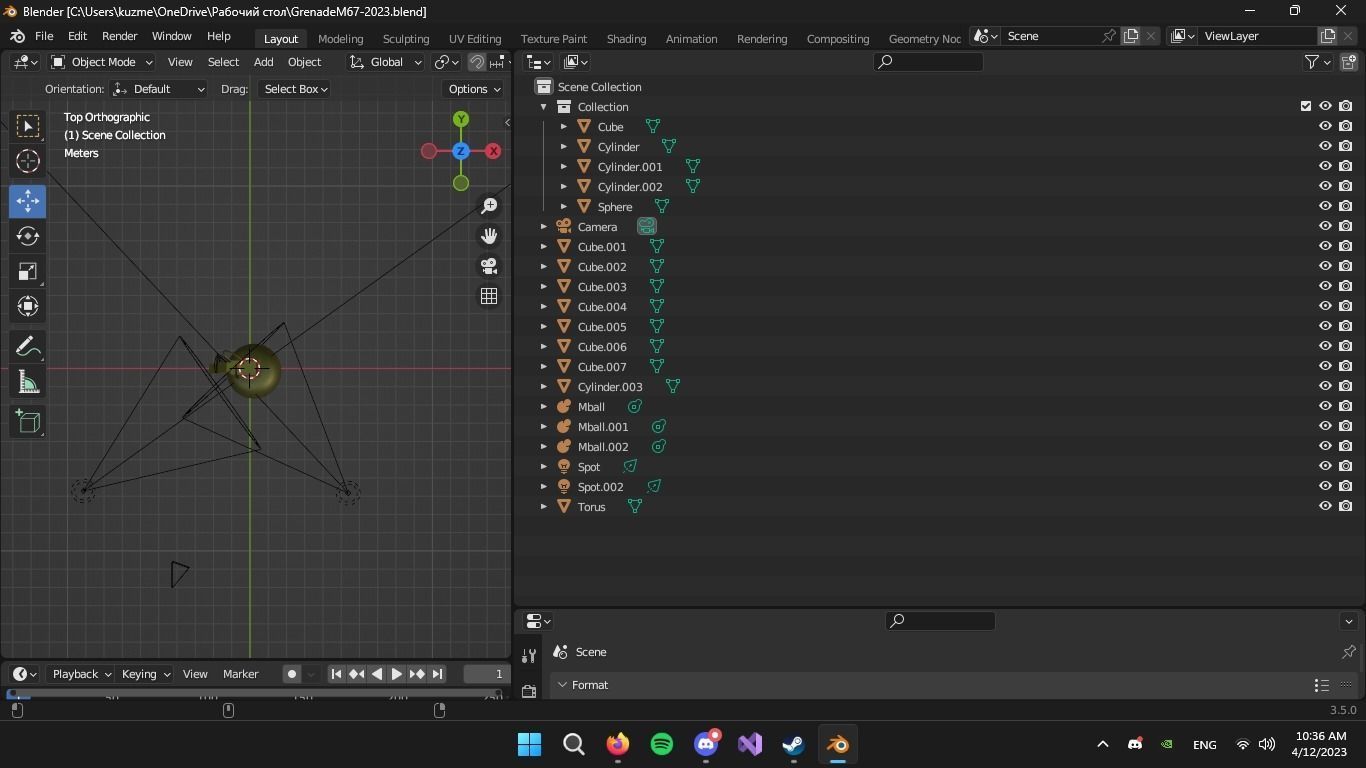Switch to the UV Editing workspace tab
The width and height of the screenshot is (1366, 768).
point(475,39)
